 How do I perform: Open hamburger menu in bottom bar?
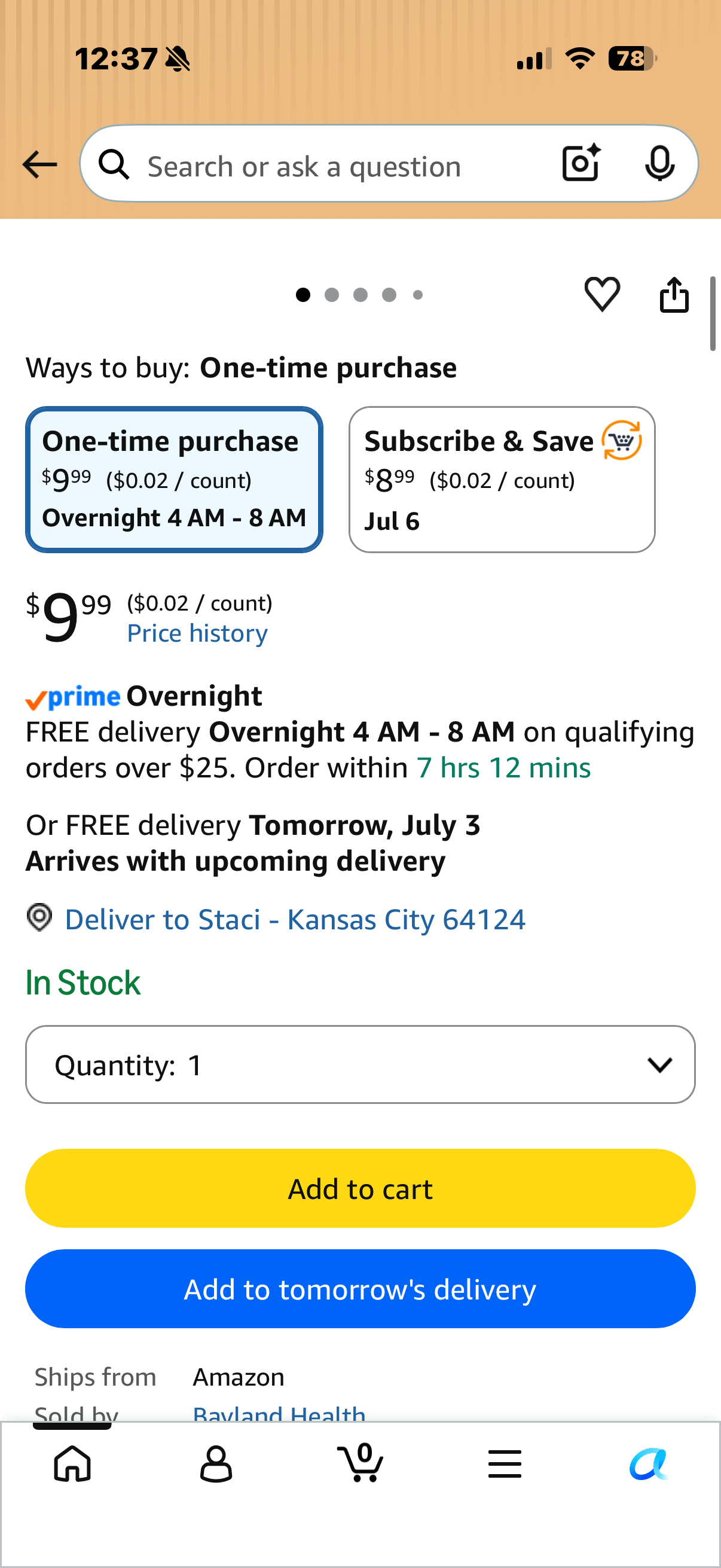pyautogui.click(x=505, y=1463)
